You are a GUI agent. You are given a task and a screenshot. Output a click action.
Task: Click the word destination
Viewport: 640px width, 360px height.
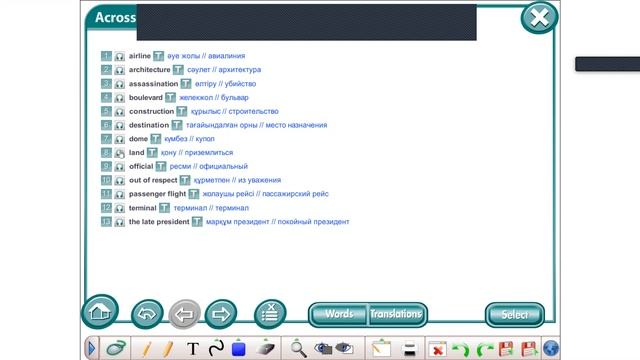pos(149,125)
